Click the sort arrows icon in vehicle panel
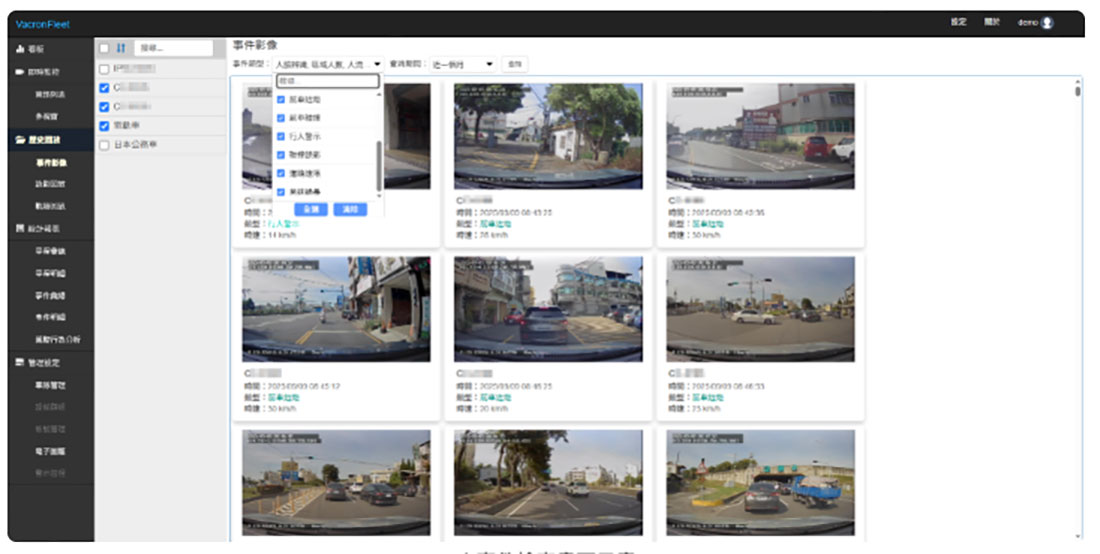Screen dimensions: 1100x554 [x=121, y=48]
